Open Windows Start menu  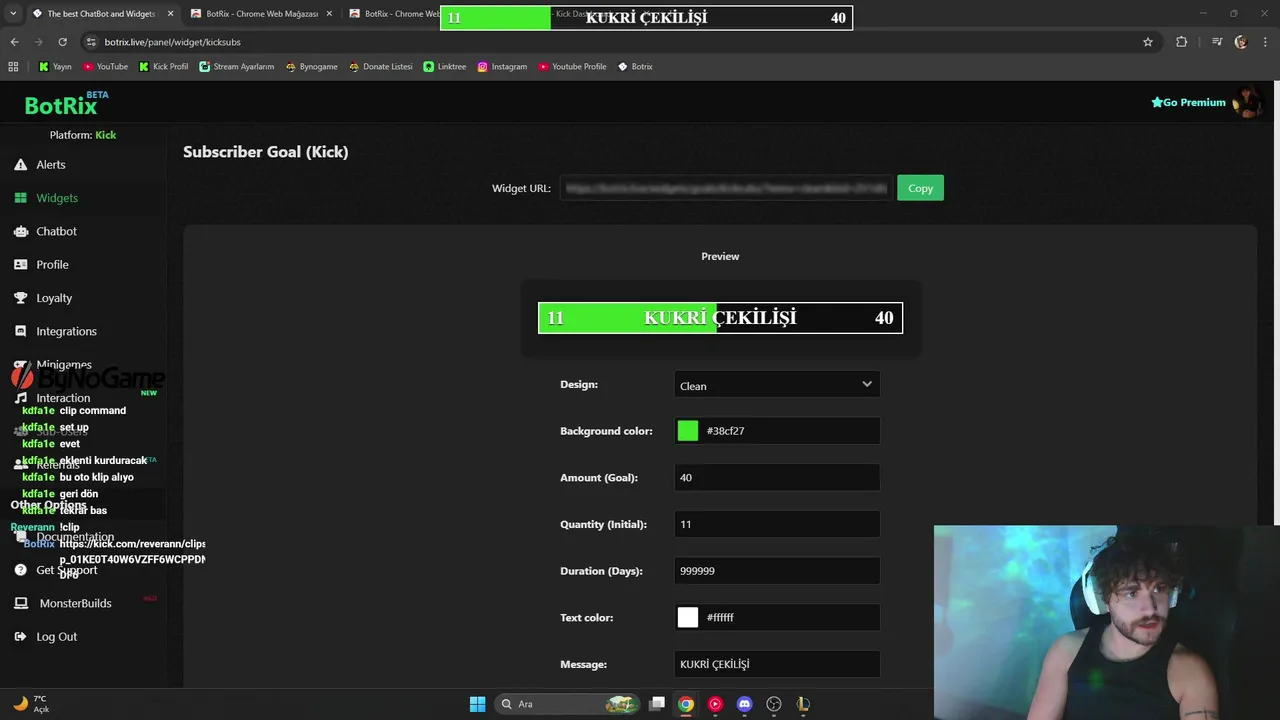[477, 704]
